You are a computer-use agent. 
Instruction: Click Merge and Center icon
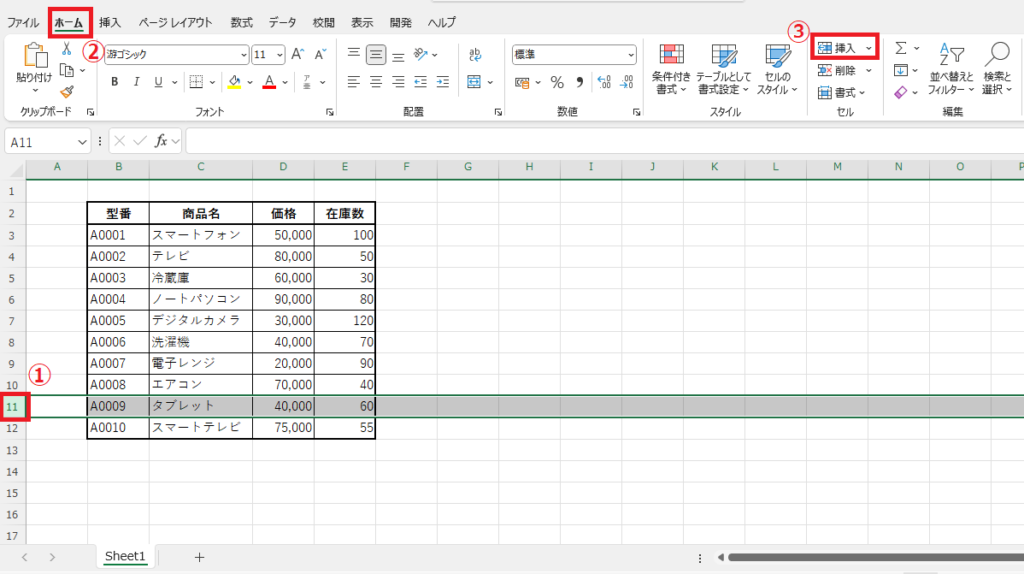[x=474, y=82]
